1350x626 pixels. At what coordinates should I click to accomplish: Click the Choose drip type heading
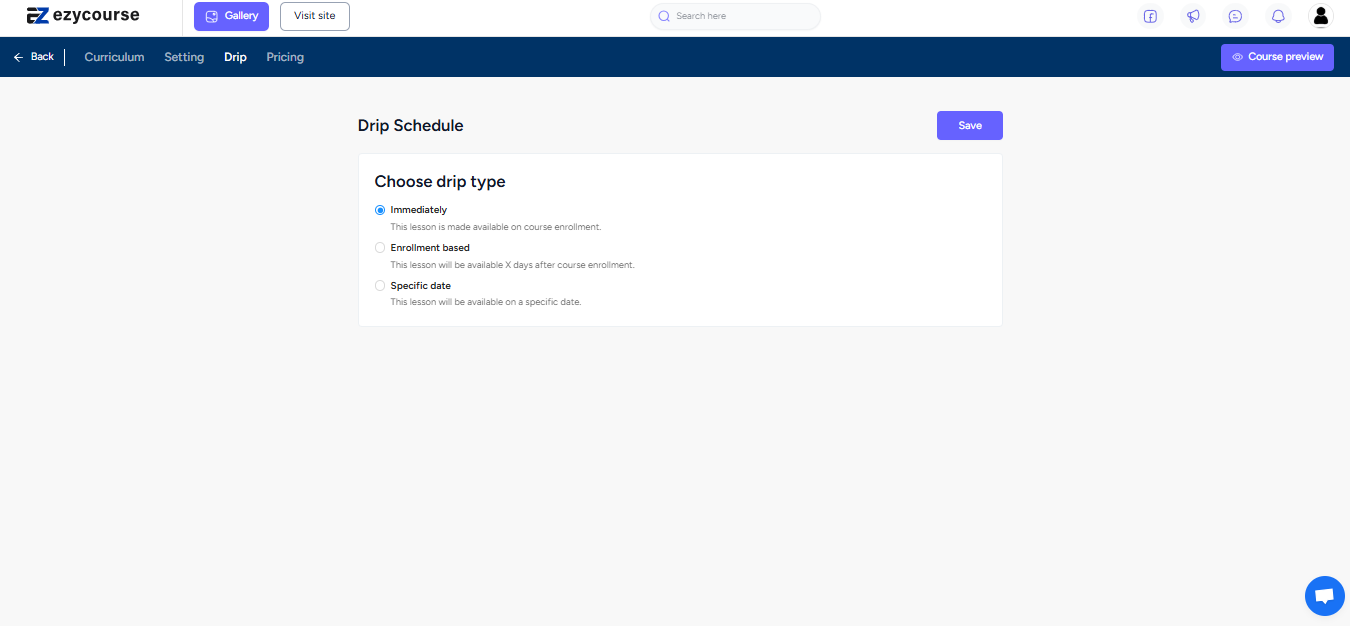(x=440, y=182)
